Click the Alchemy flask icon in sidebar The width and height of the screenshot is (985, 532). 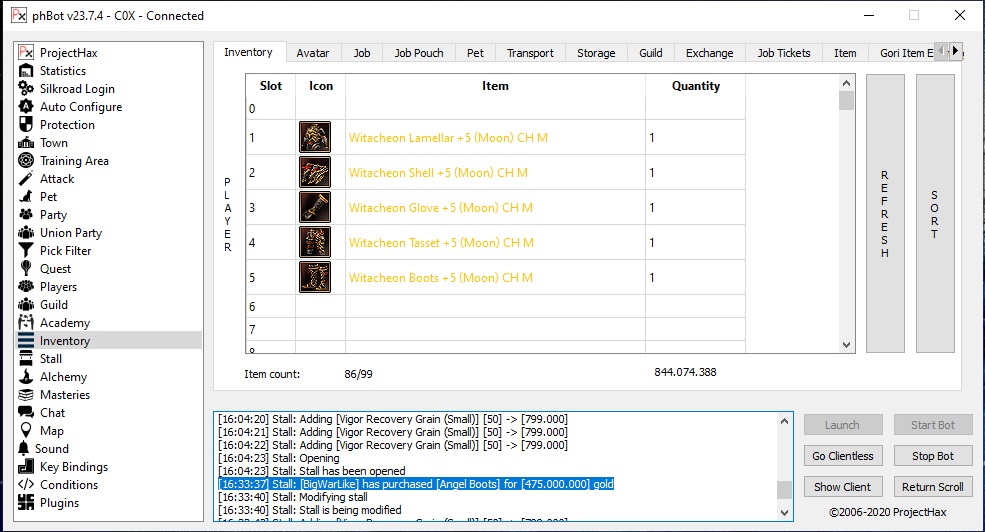26,377
